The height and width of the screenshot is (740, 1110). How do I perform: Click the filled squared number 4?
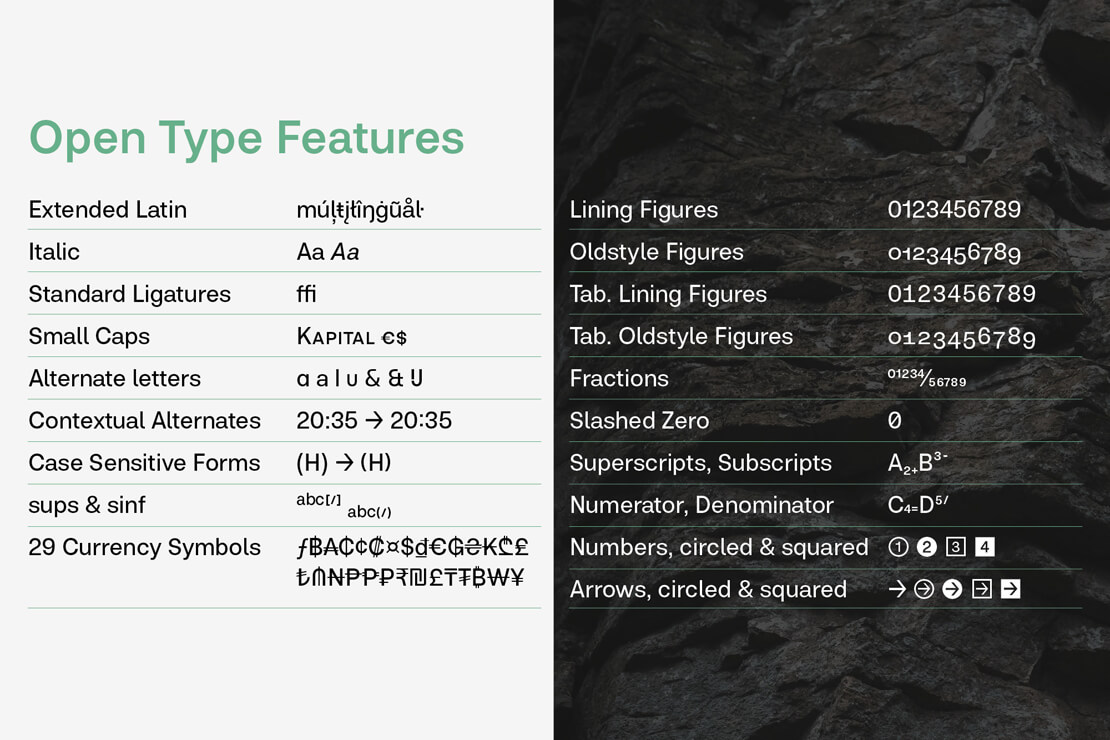pos(985,547)
